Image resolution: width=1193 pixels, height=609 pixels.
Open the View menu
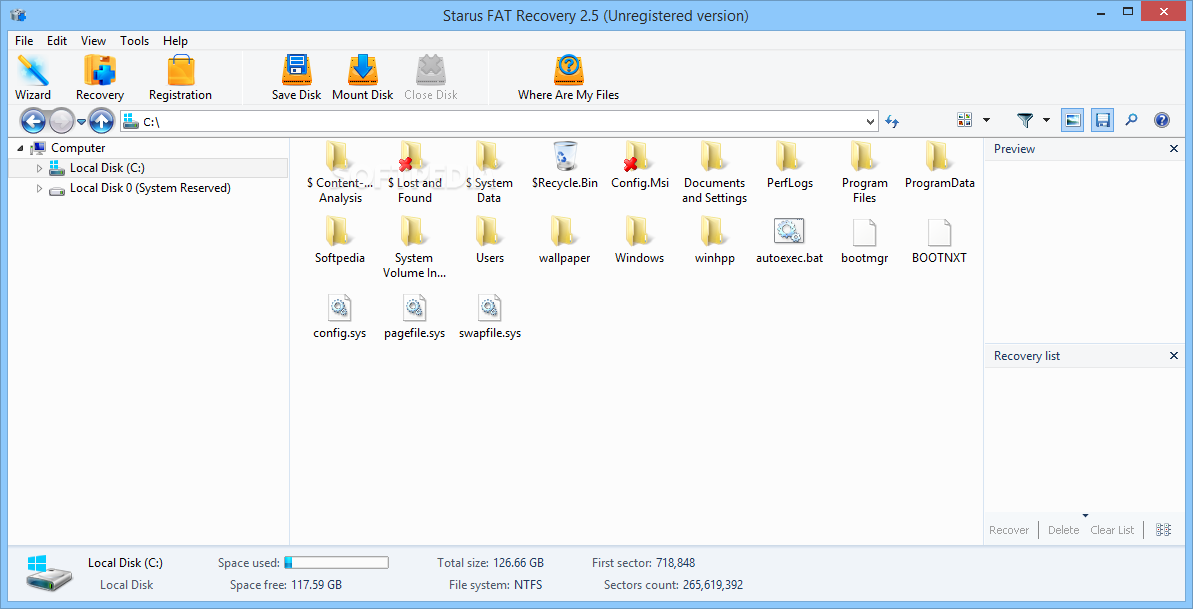point(94,41)
